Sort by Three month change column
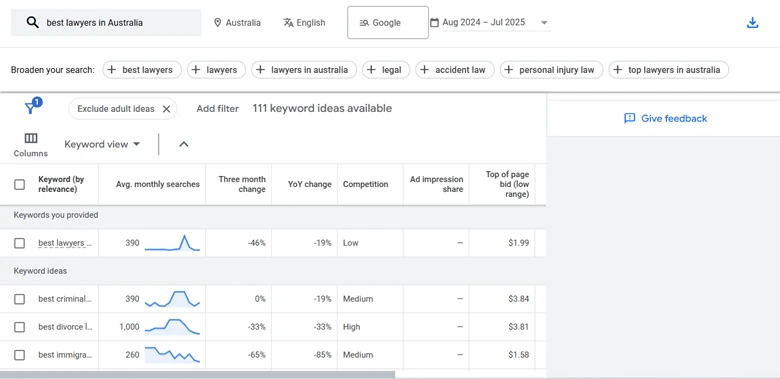Screen dimensions: 780x379 click(x=242, y=184)
